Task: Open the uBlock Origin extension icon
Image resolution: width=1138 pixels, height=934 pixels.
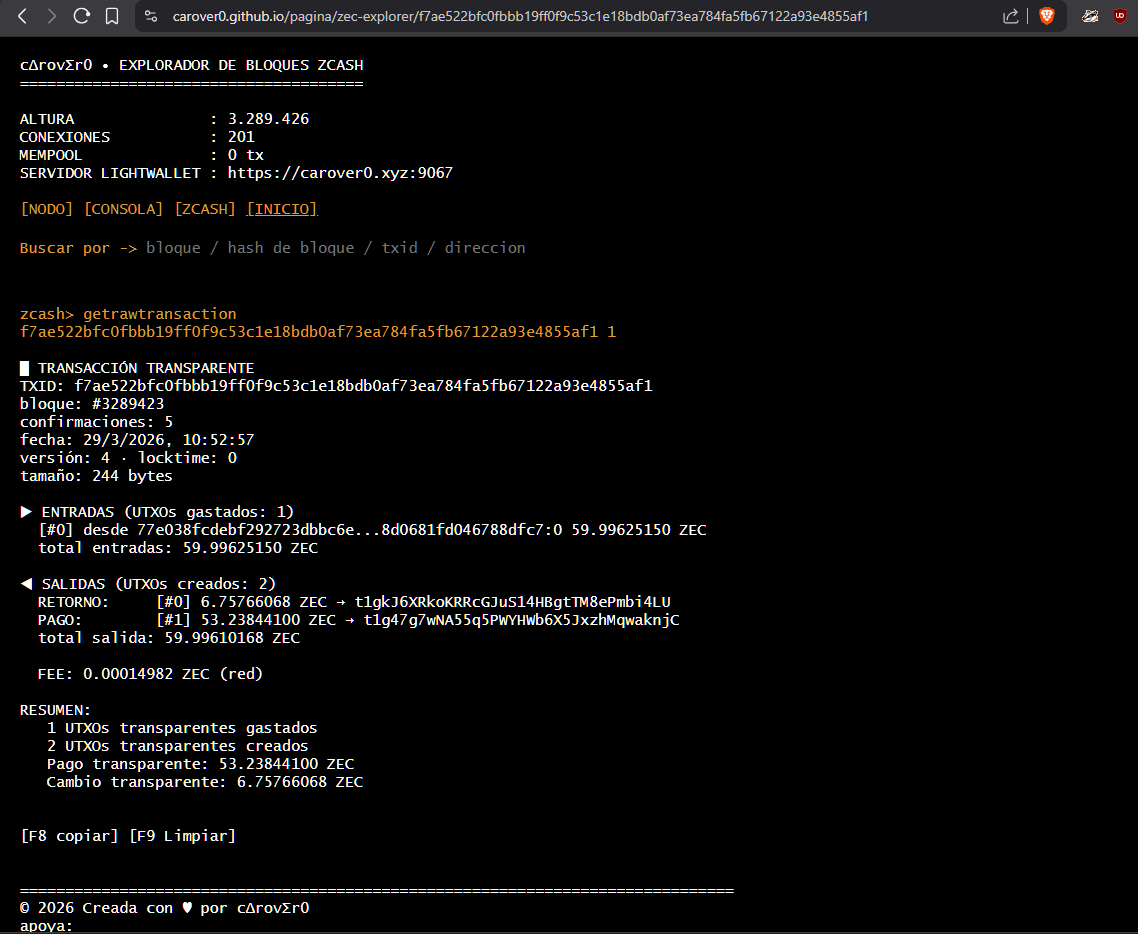Action: [1121, 16]
